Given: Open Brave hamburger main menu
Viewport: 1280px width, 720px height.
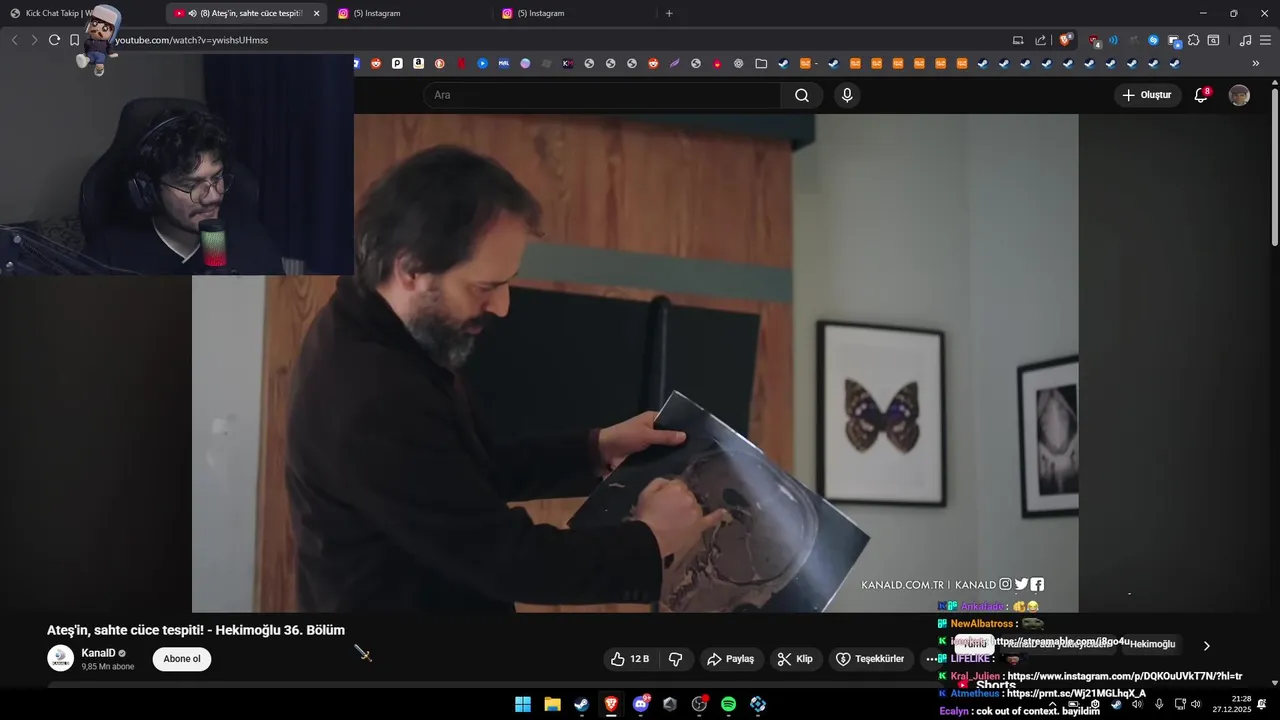Looking at the screenshot, I should (1265, 40).
